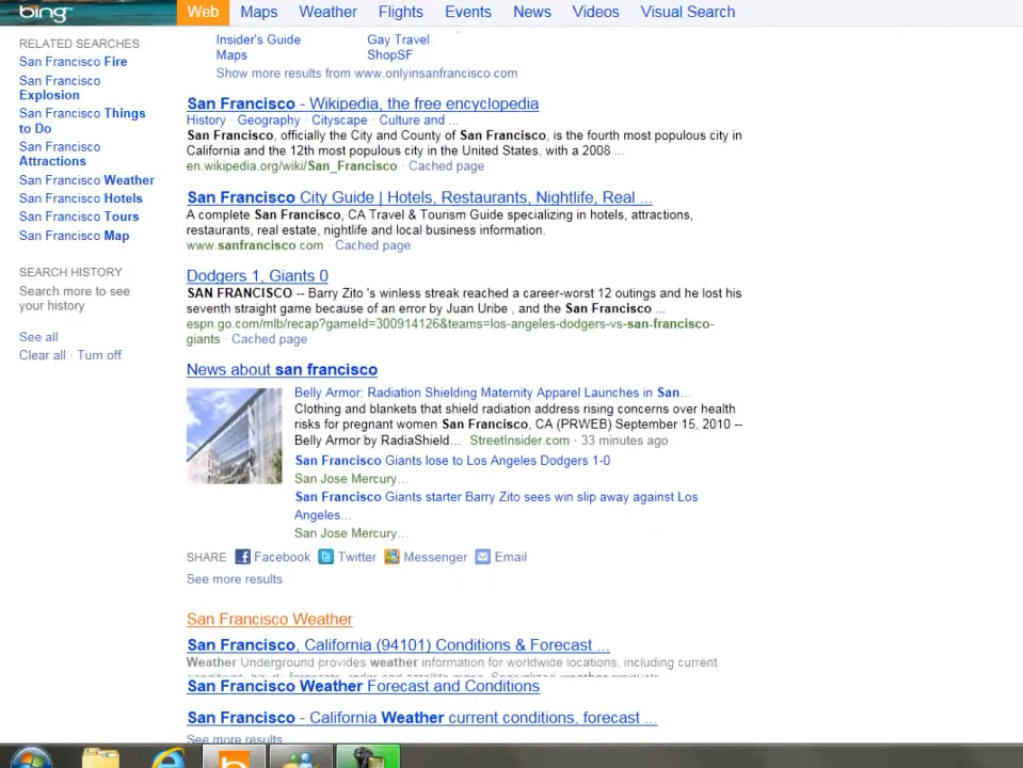Open Bing from the taskbar
This screenshot has width=1023, height=768.
coord(233,756)
